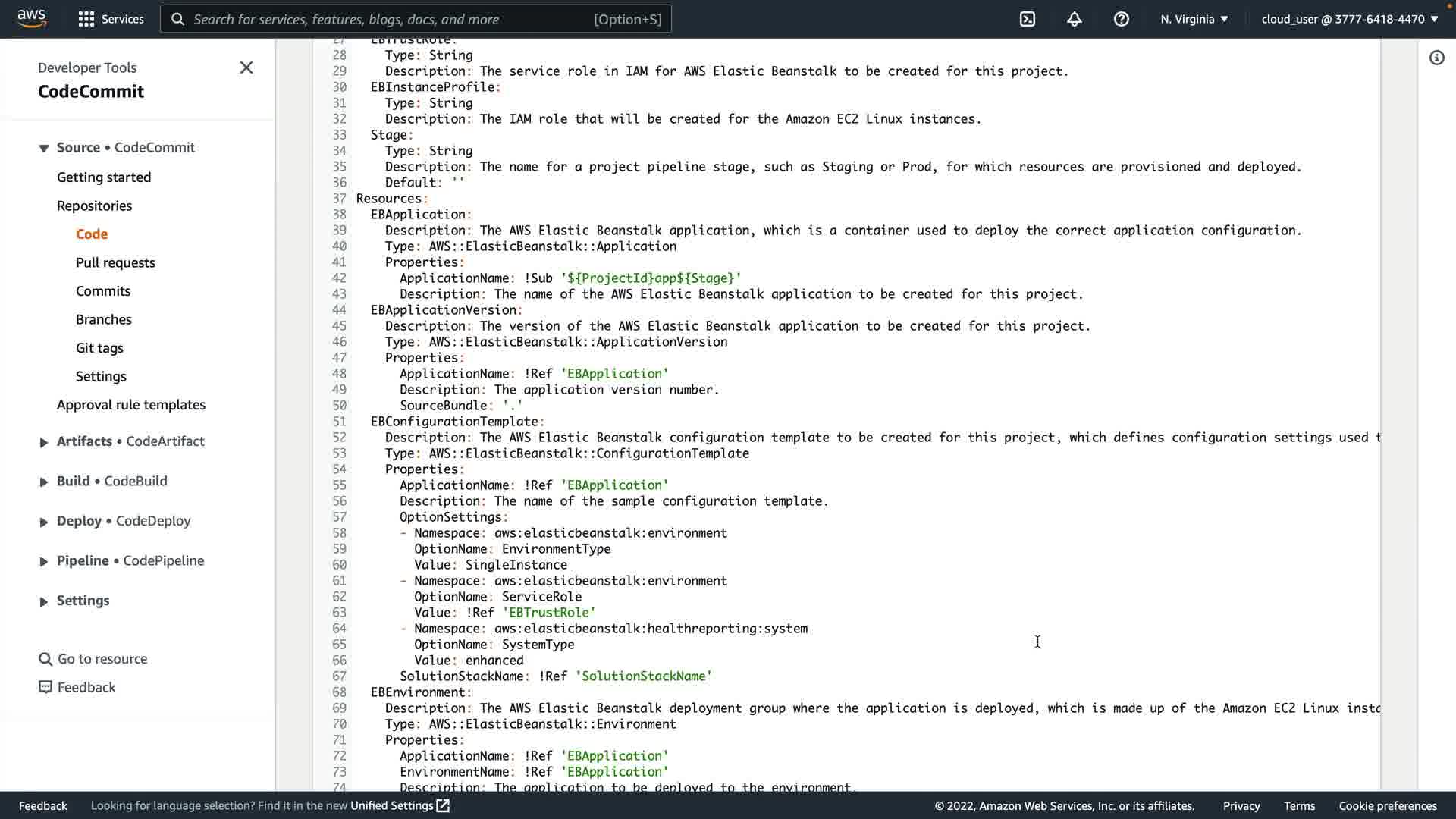The image size is (1456, 819).
Task: Select Pull requests in the sidebar
Action: (x=115, y=262)
